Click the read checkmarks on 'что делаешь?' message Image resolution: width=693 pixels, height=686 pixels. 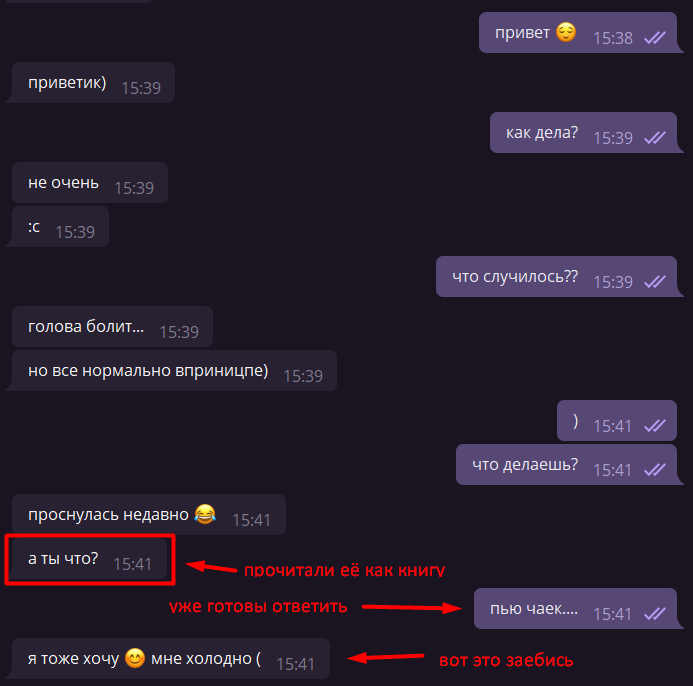655,469
